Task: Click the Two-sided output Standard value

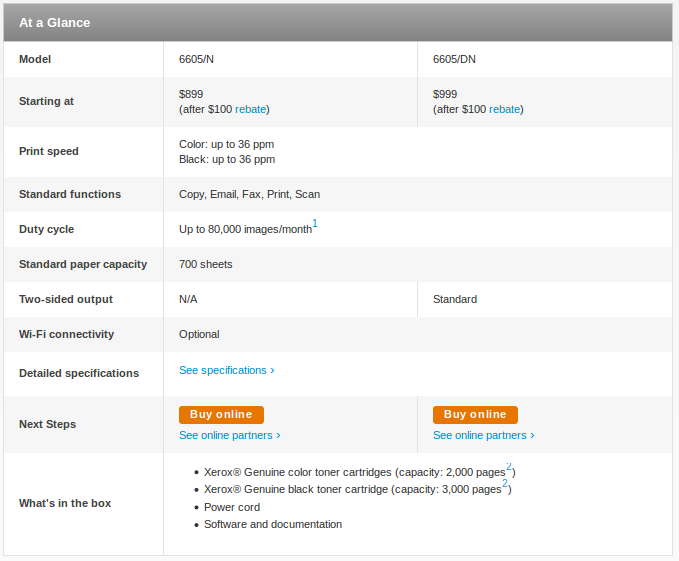Action: click(455, 299)
